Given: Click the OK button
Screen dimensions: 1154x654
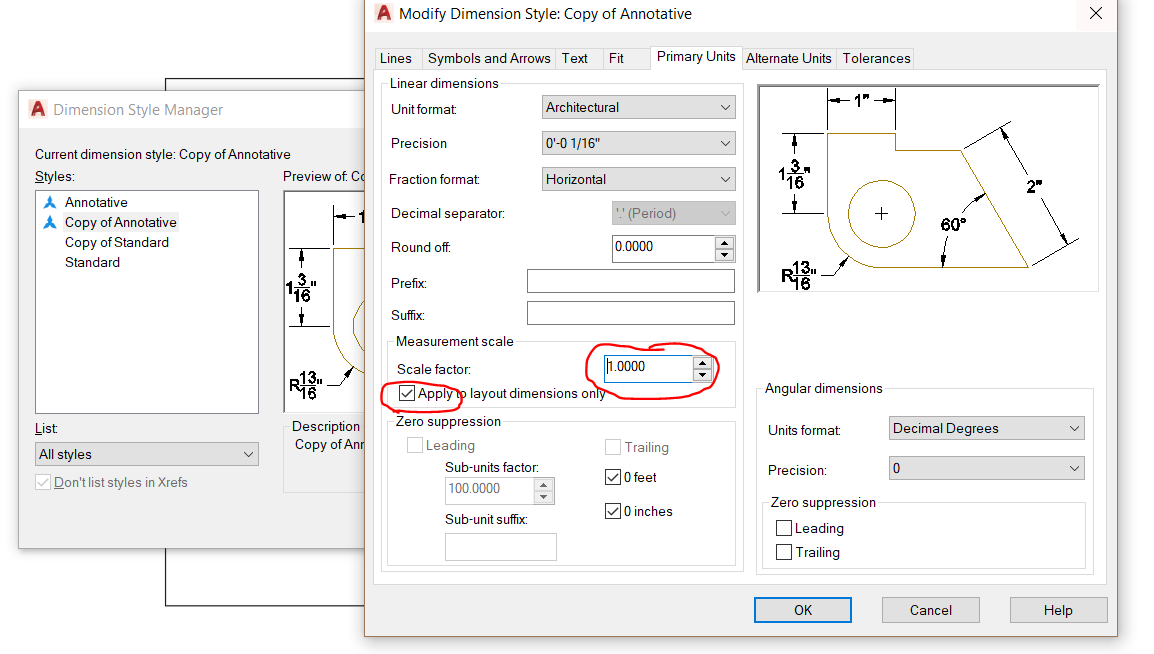Looking at the screenshot, I should (x=802, y=609).
